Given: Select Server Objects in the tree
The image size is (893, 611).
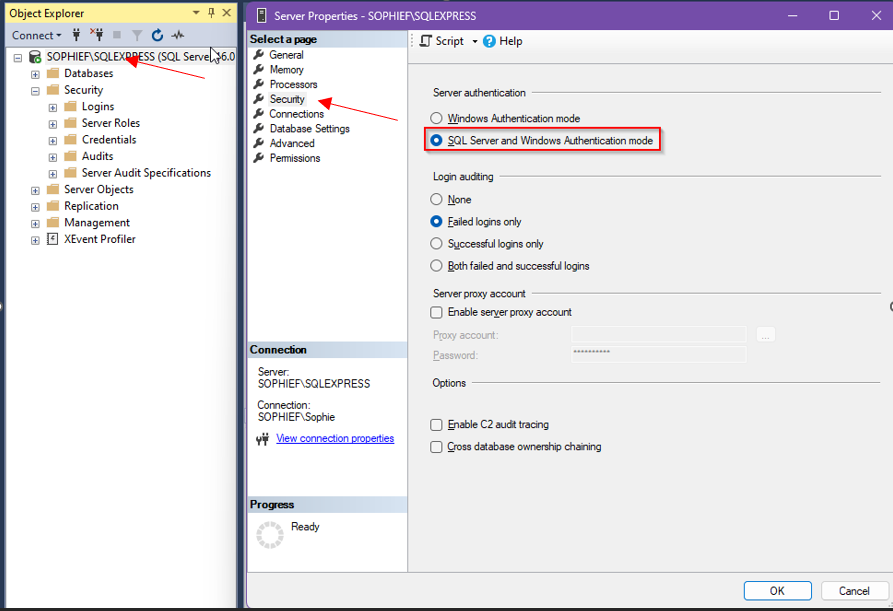Looking at the screenshot, I should tap(99, 190).
